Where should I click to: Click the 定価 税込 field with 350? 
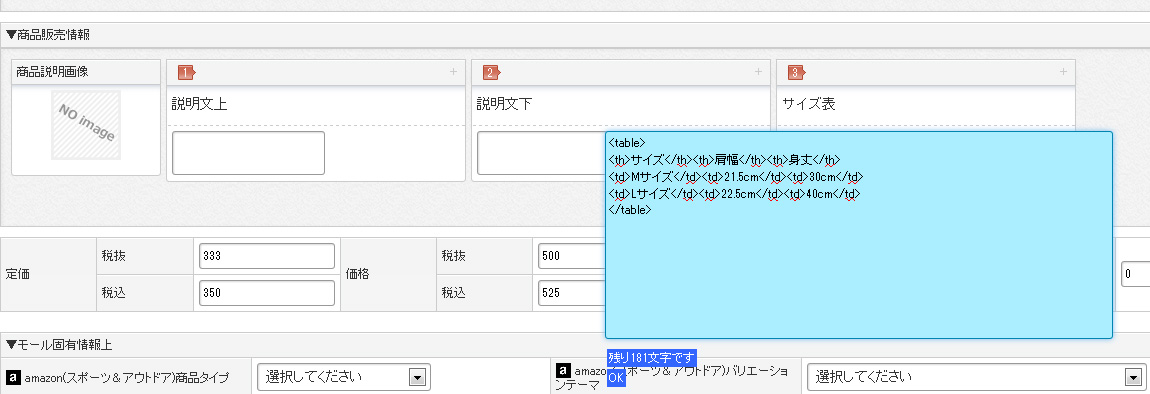coord(267,293)
